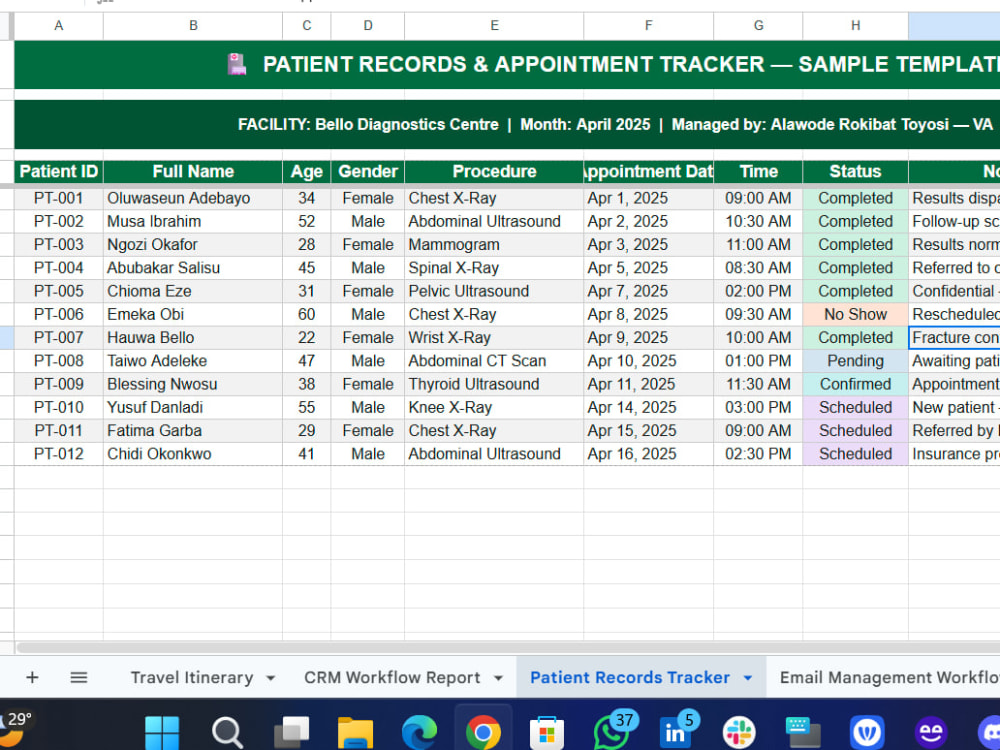Select the Wrist X-Ray procedure cell
This screenshot has width=1000, height=750.
494,338
